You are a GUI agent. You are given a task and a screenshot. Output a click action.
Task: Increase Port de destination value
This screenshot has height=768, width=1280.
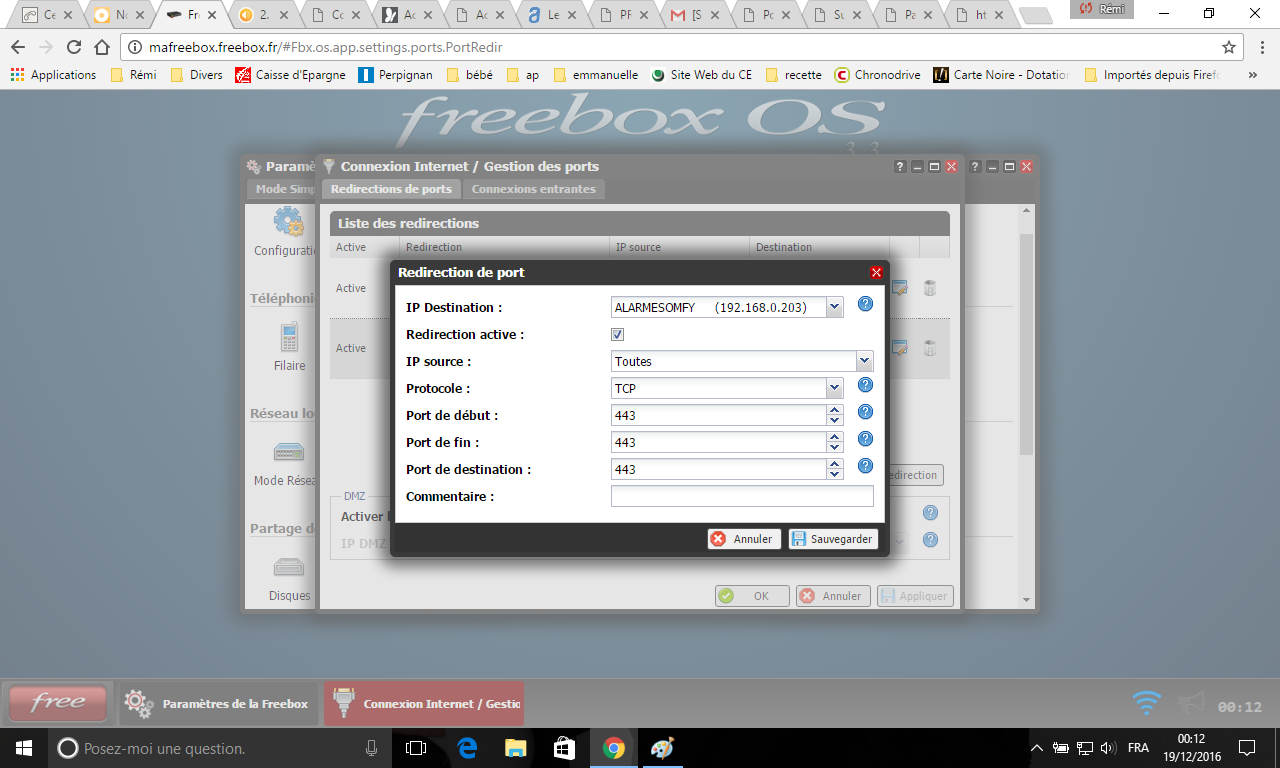835,464
